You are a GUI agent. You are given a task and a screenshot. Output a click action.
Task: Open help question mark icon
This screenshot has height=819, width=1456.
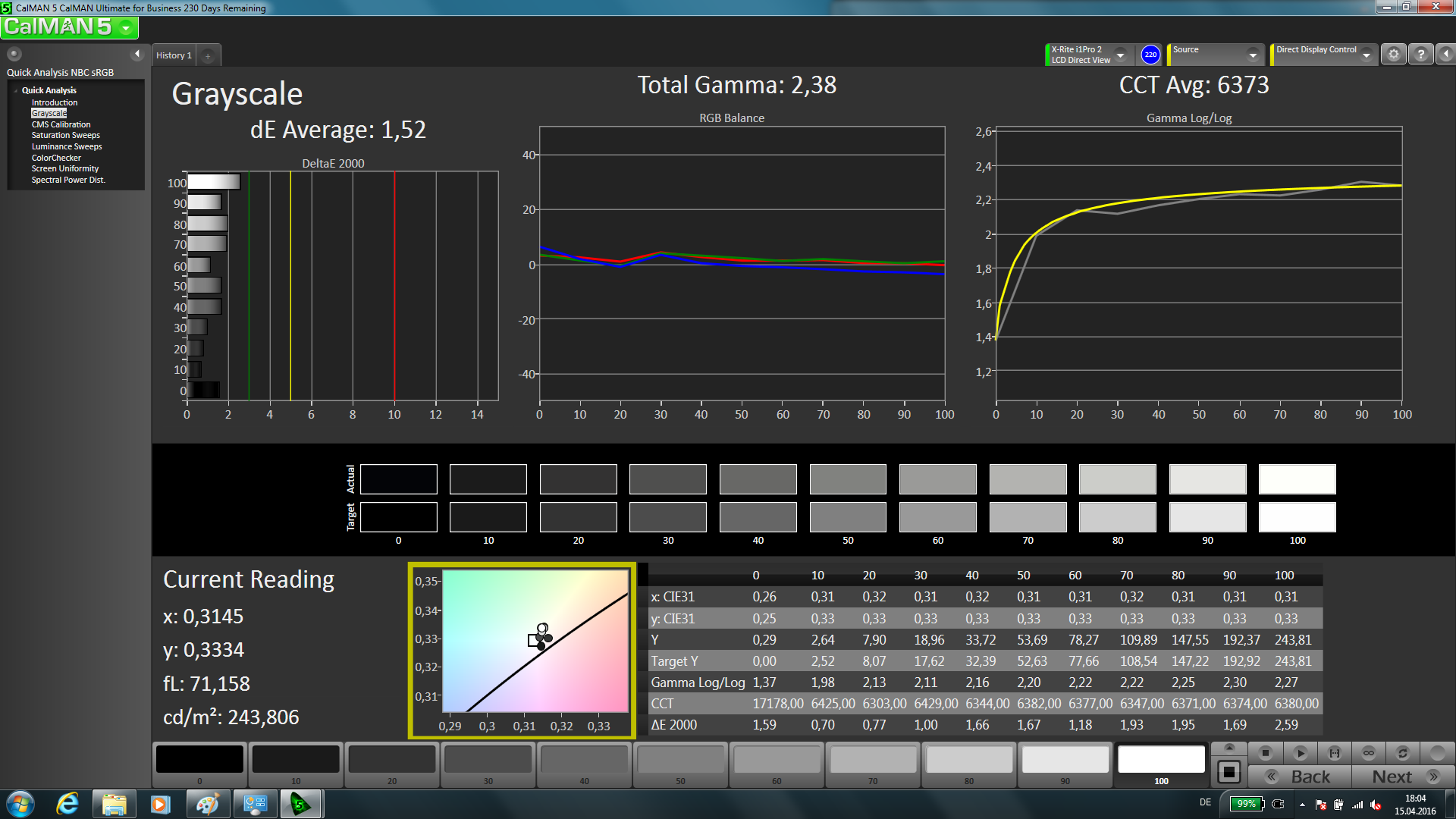(x=1420, y=55)
